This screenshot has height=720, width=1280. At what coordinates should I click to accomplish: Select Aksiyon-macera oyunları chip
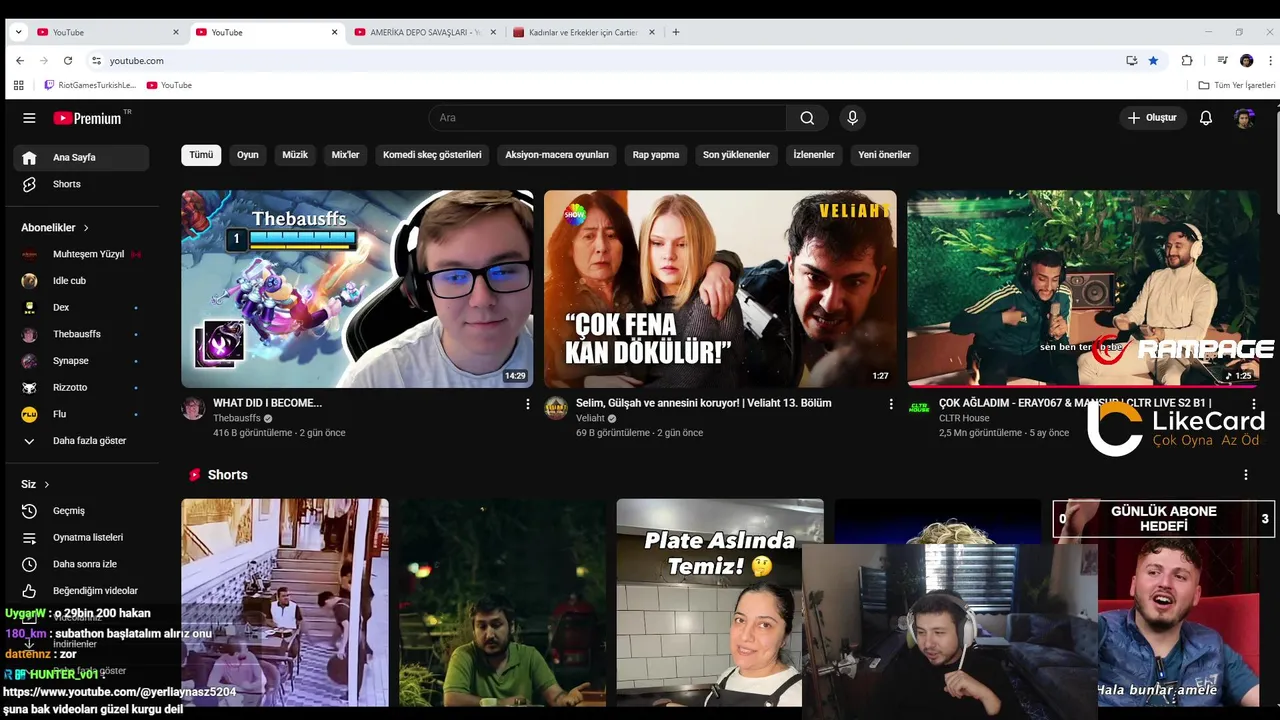557,155
